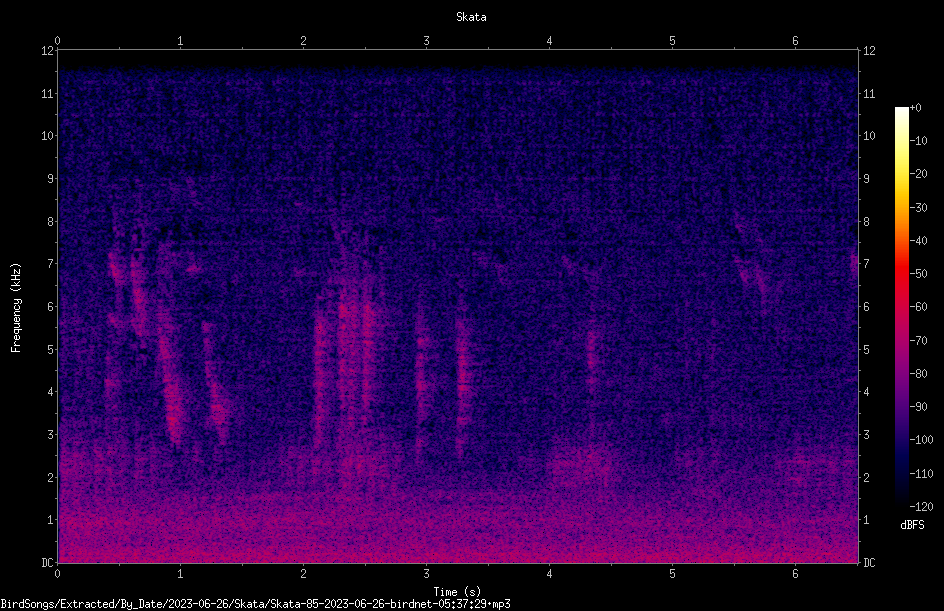The height and width of the screenshot is (611, 944).
Task: Click "5" on the top time axis
Action: (672, 41)
